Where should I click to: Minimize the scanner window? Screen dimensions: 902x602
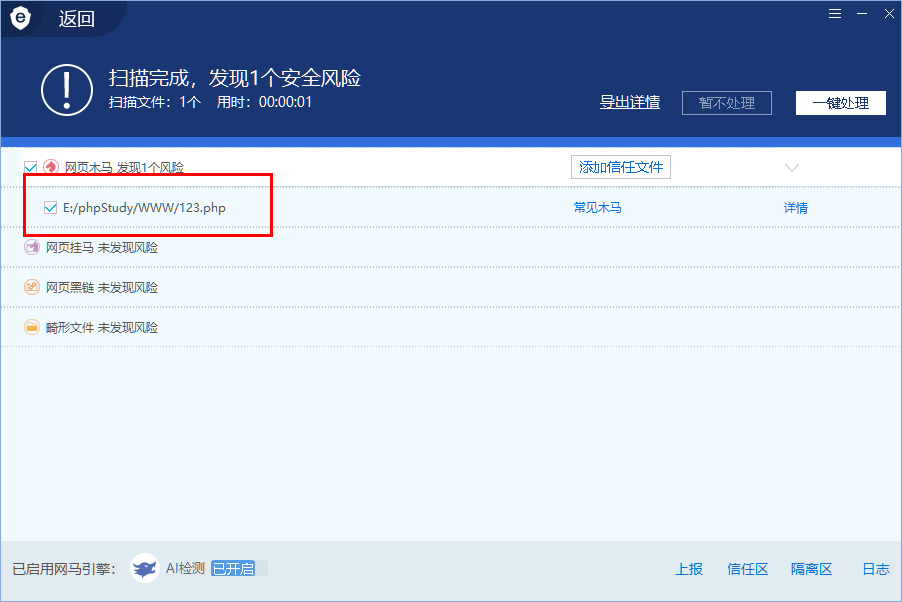862,14
